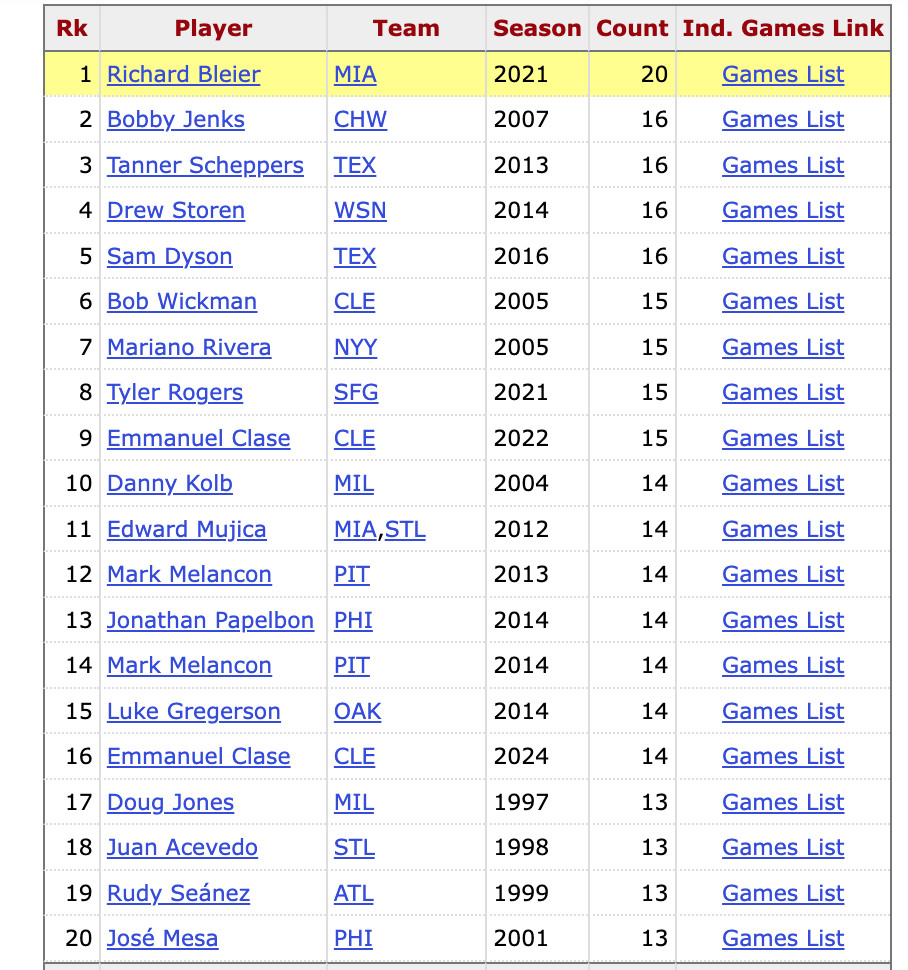Open Mariano Rivera's player page
Screen dimensions: 908x970
189,348
